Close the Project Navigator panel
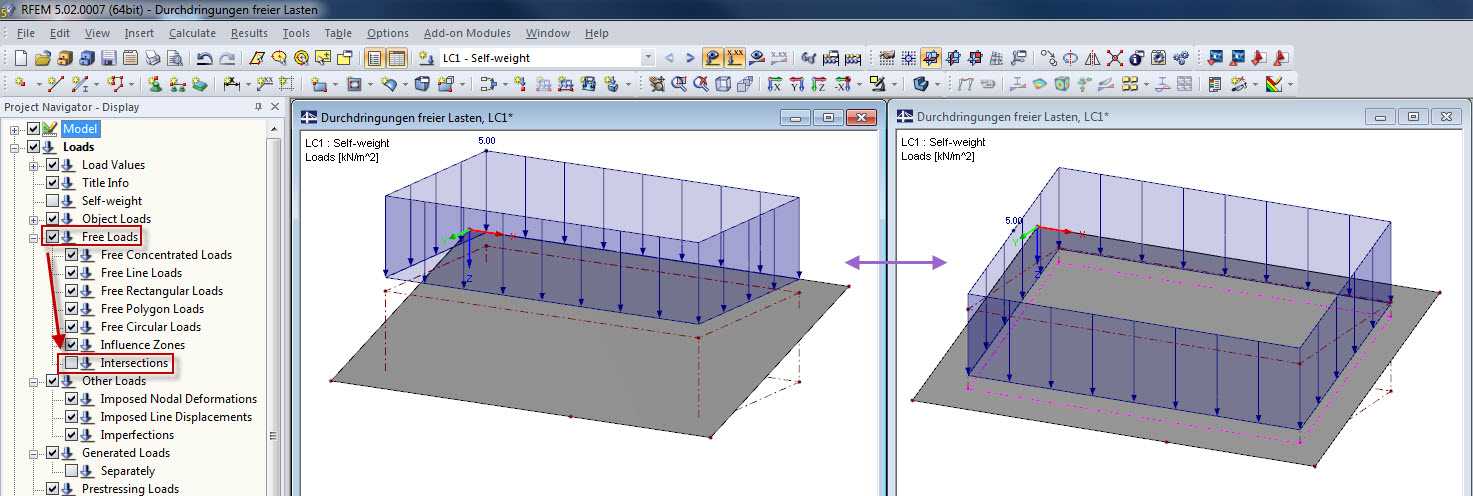The image size is (1473, 496). (273, 107)
